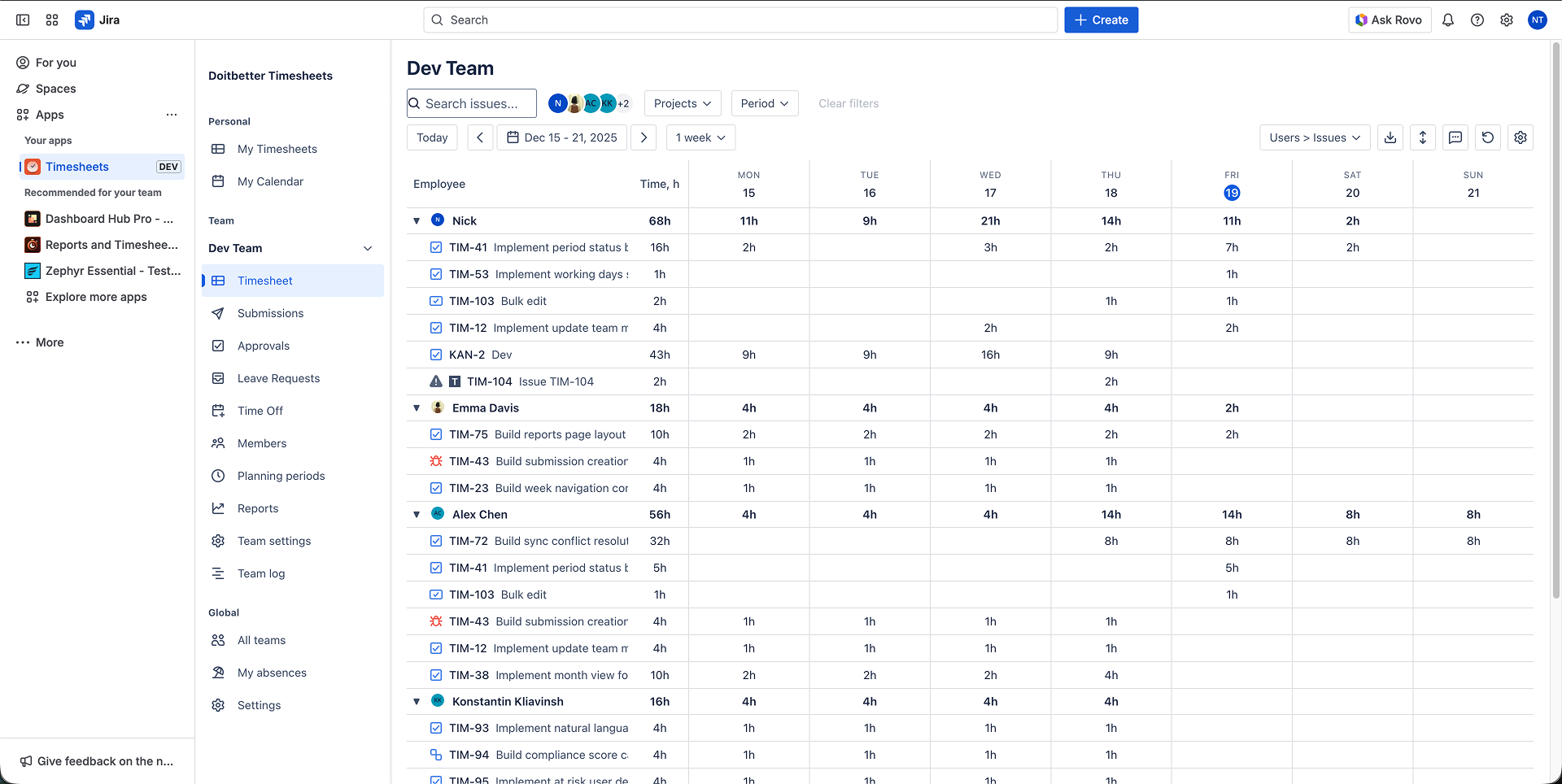Click Nick's Wednesday 21h total

point(990,220)
